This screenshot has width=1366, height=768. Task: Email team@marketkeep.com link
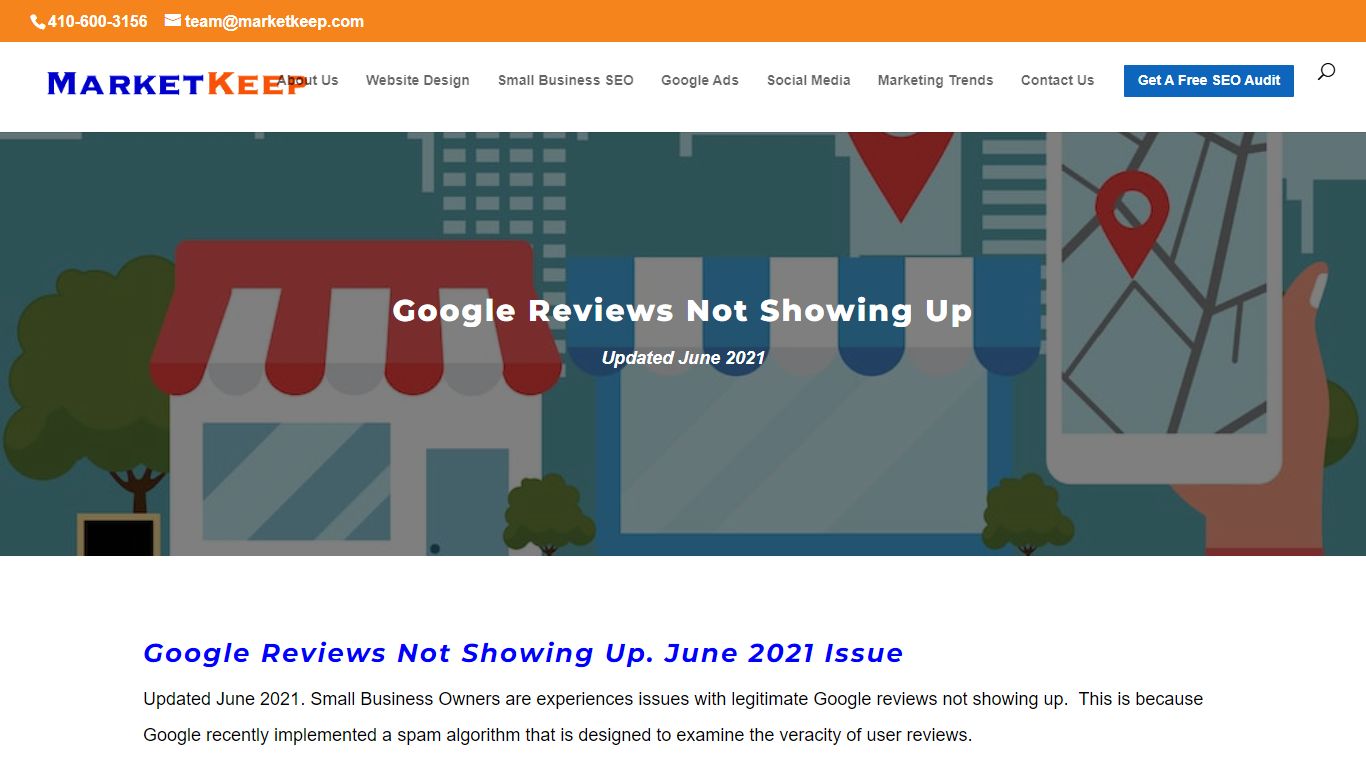coord(274,21)
